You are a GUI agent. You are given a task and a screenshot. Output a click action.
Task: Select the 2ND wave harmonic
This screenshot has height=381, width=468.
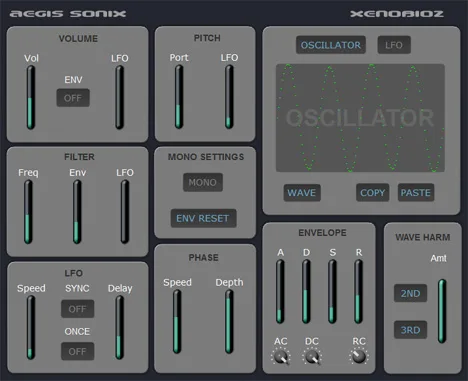410,293
